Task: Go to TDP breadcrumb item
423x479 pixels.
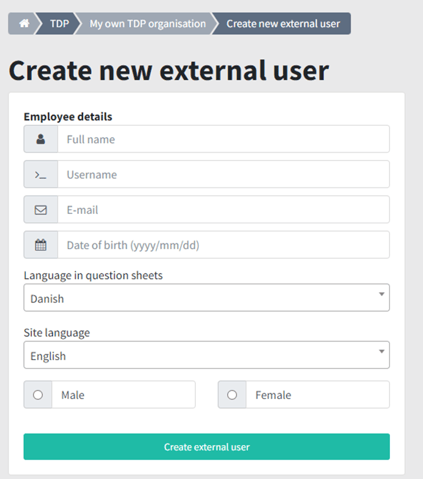Action: [x=59, y=24]
